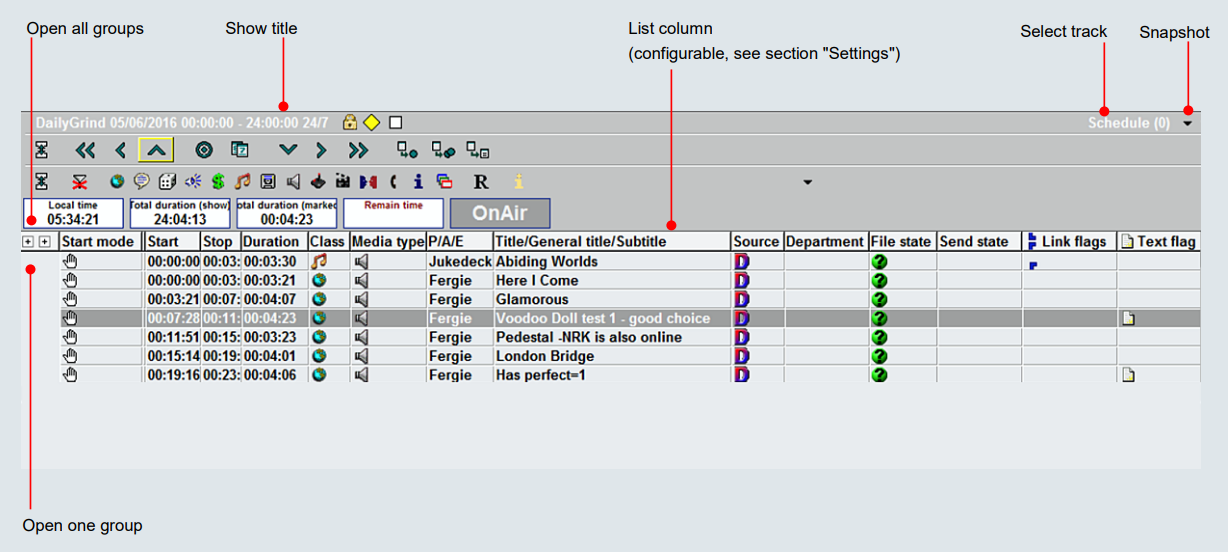
Task: Click the double right chevron navigation icon
Action: pyautogui.click(x=357, y=151)
